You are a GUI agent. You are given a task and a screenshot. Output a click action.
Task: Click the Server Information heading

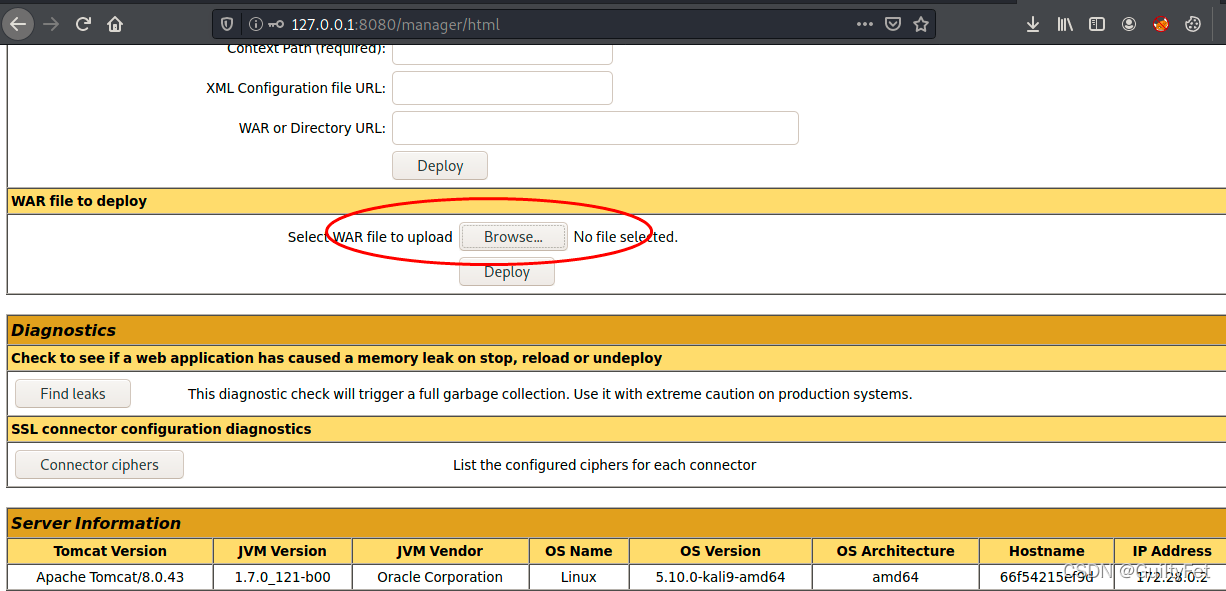(x=96, y=523)
